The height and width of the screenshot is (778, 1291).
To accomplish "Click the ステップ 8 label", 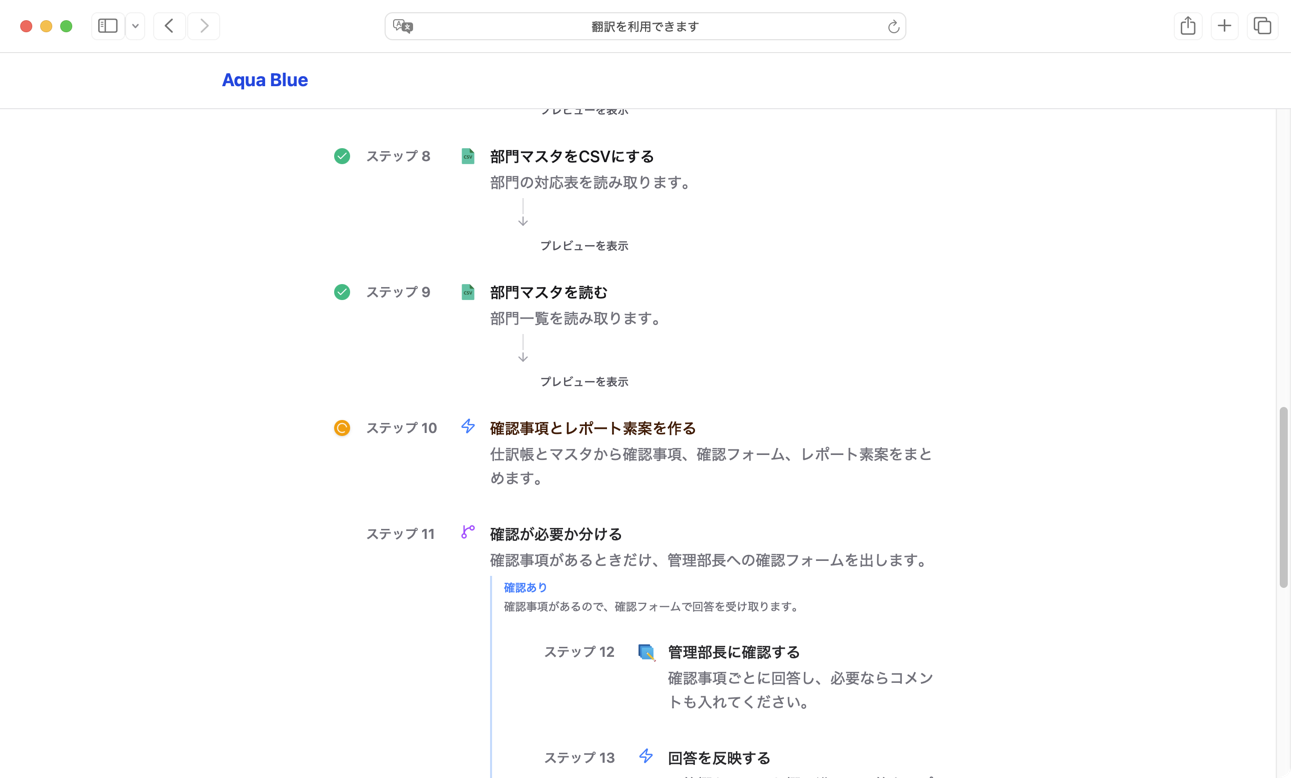I will (398, 156).
